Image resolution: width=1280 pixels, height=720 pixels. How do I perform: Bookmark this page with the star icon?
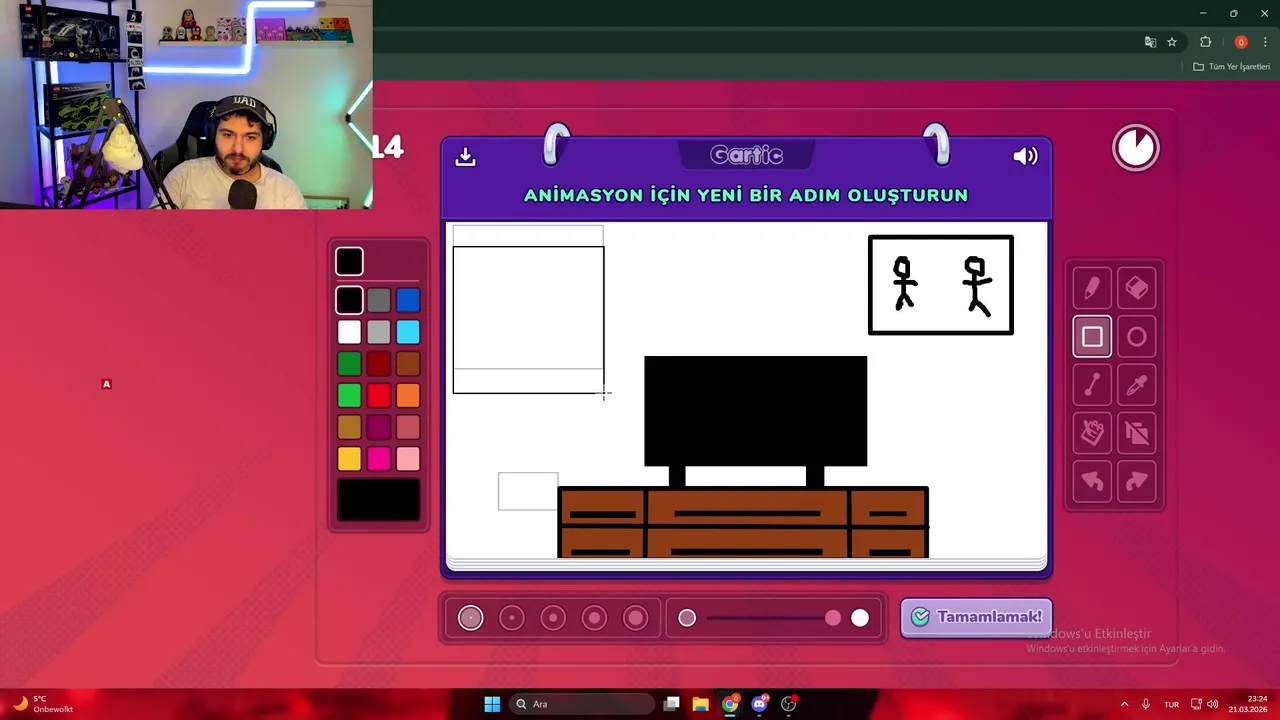coord(1172,42)
